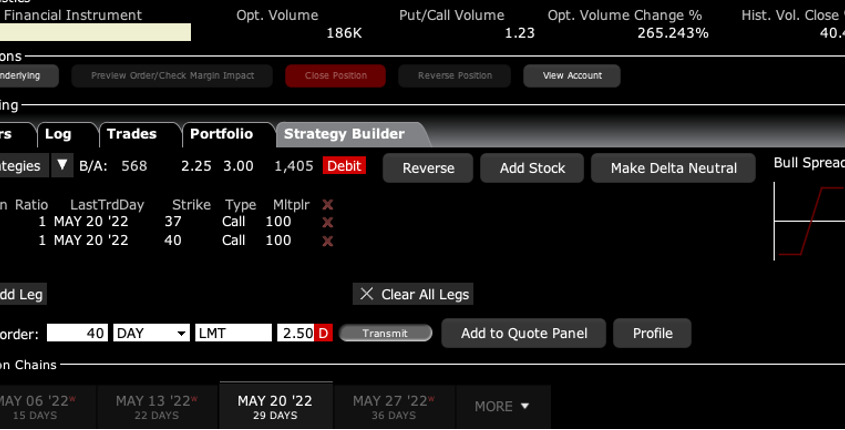Viewport: 845px width, 430px height.
Task: Select the Log tab
Action: pos(58,134)
